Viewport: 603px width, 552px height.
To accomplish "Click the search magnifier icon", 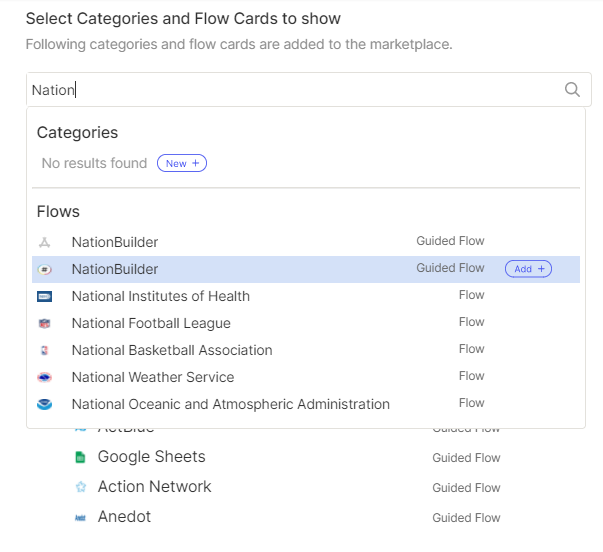I will [572, 90].
